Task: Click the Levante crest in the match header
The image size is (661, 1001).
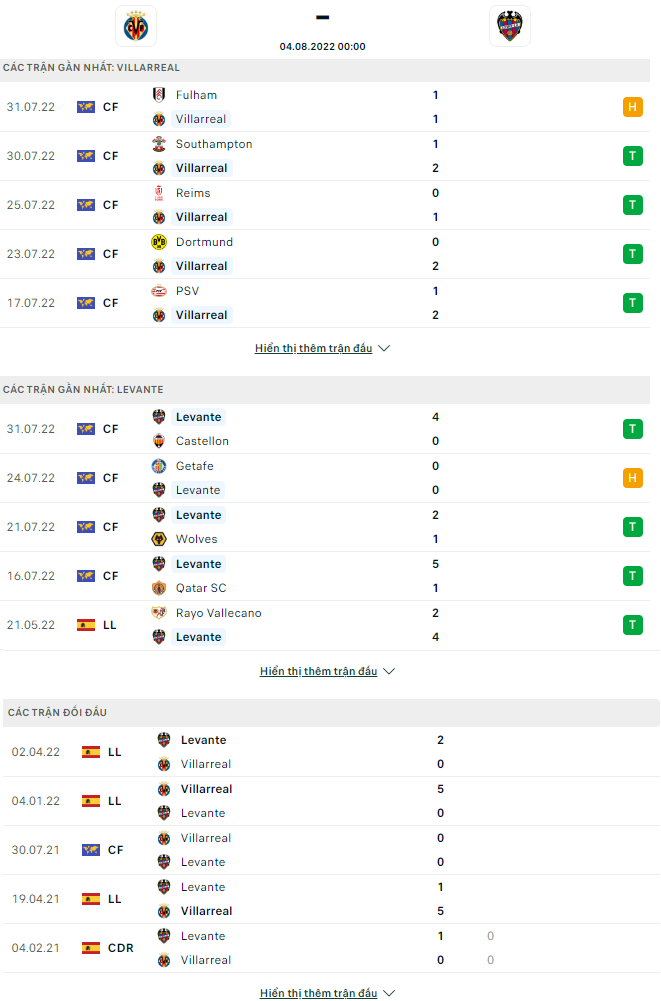Action: coord(510,26)
